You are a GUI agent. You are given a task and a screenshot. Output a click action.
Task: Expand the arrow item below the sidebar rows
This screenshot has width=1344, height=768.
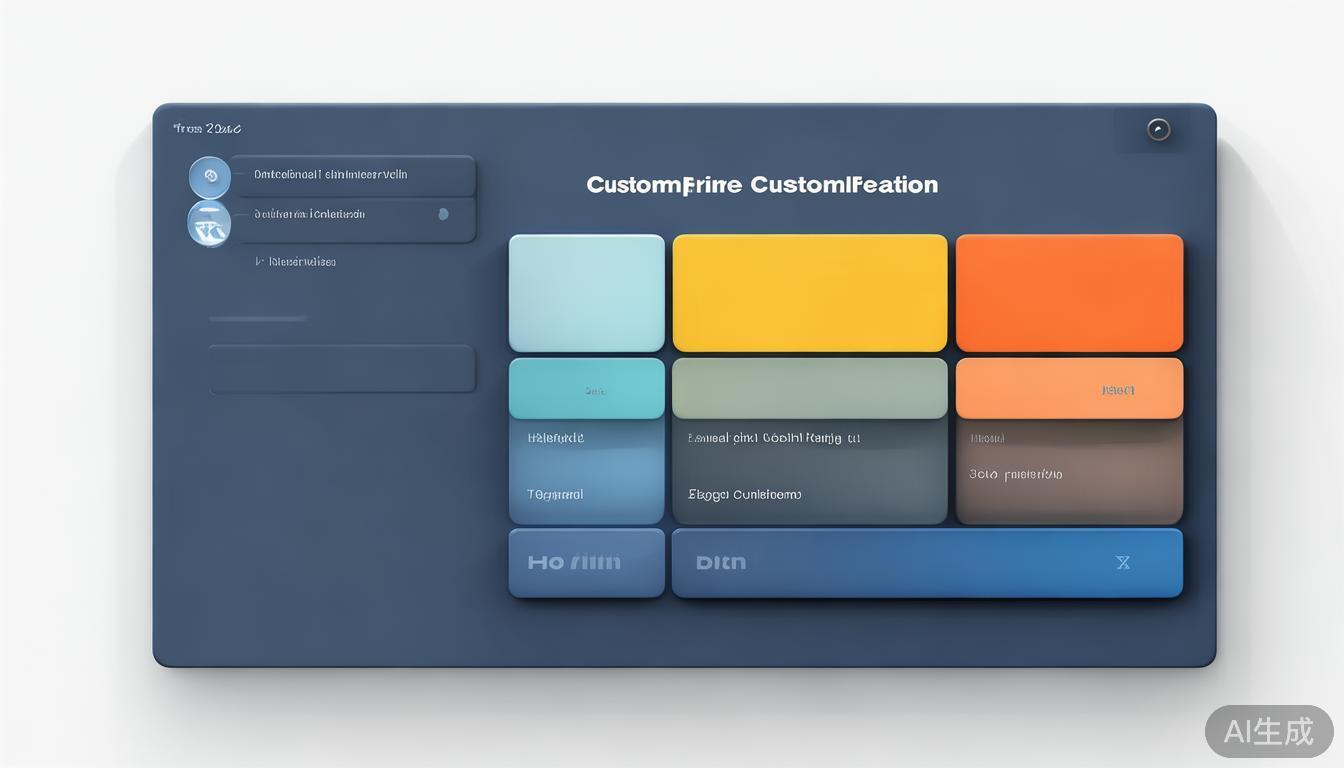click(x=259, y=262)
